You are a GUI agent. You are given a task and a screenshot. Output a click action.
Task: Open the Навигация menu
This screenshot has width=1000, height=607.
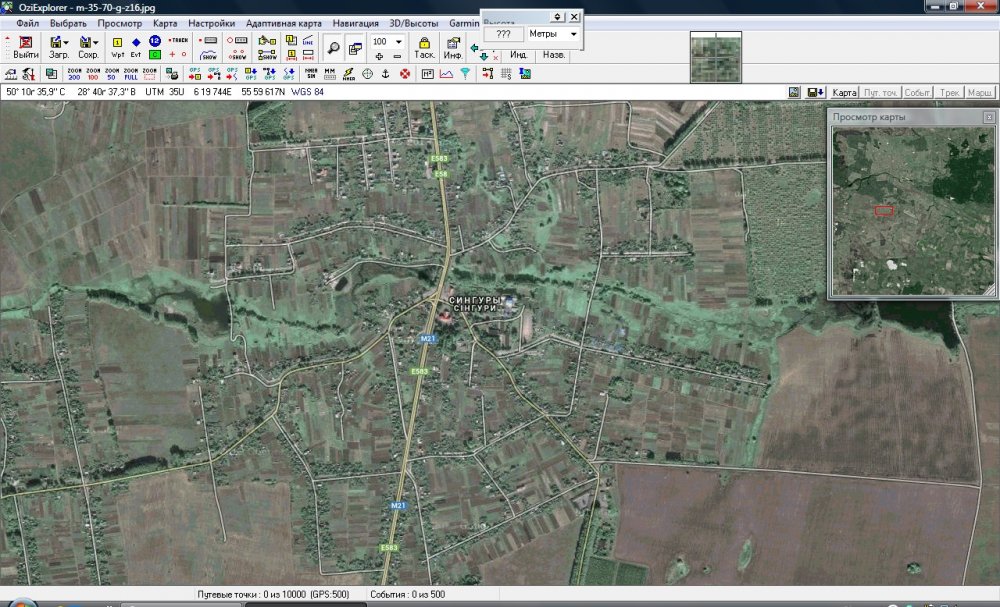tap(356, 23)
